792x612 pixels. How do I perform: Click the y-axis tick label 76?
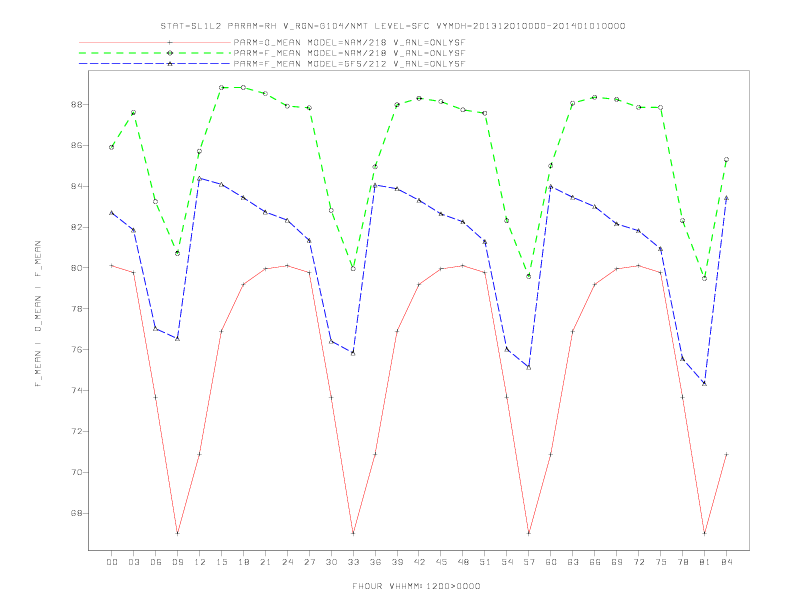78,350
